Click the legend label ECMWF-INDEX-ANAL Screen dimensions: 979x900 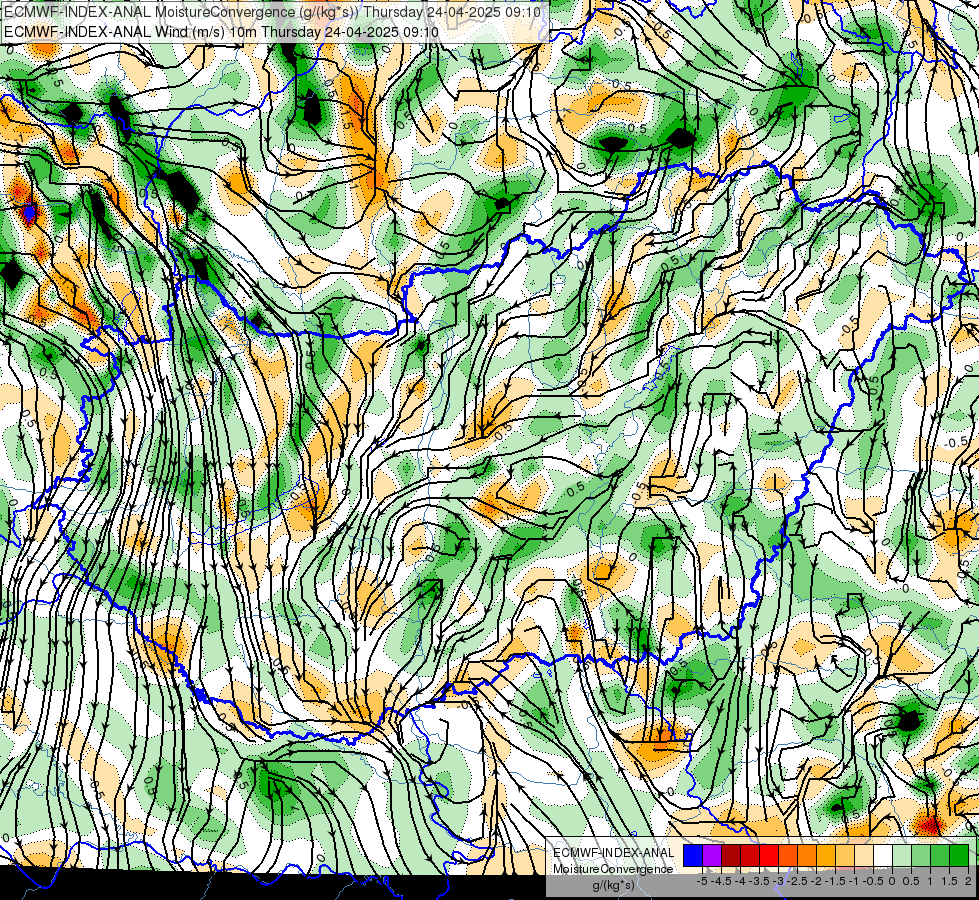(x=614, y=853)
